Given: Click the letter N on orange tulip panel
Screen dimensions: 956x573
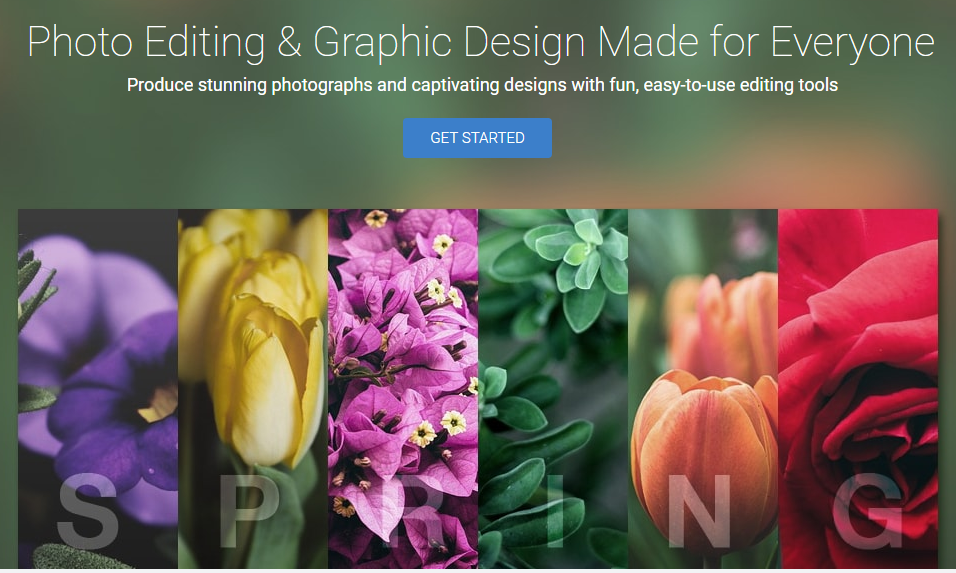Looking at the screenshot, I should (699, 511).
